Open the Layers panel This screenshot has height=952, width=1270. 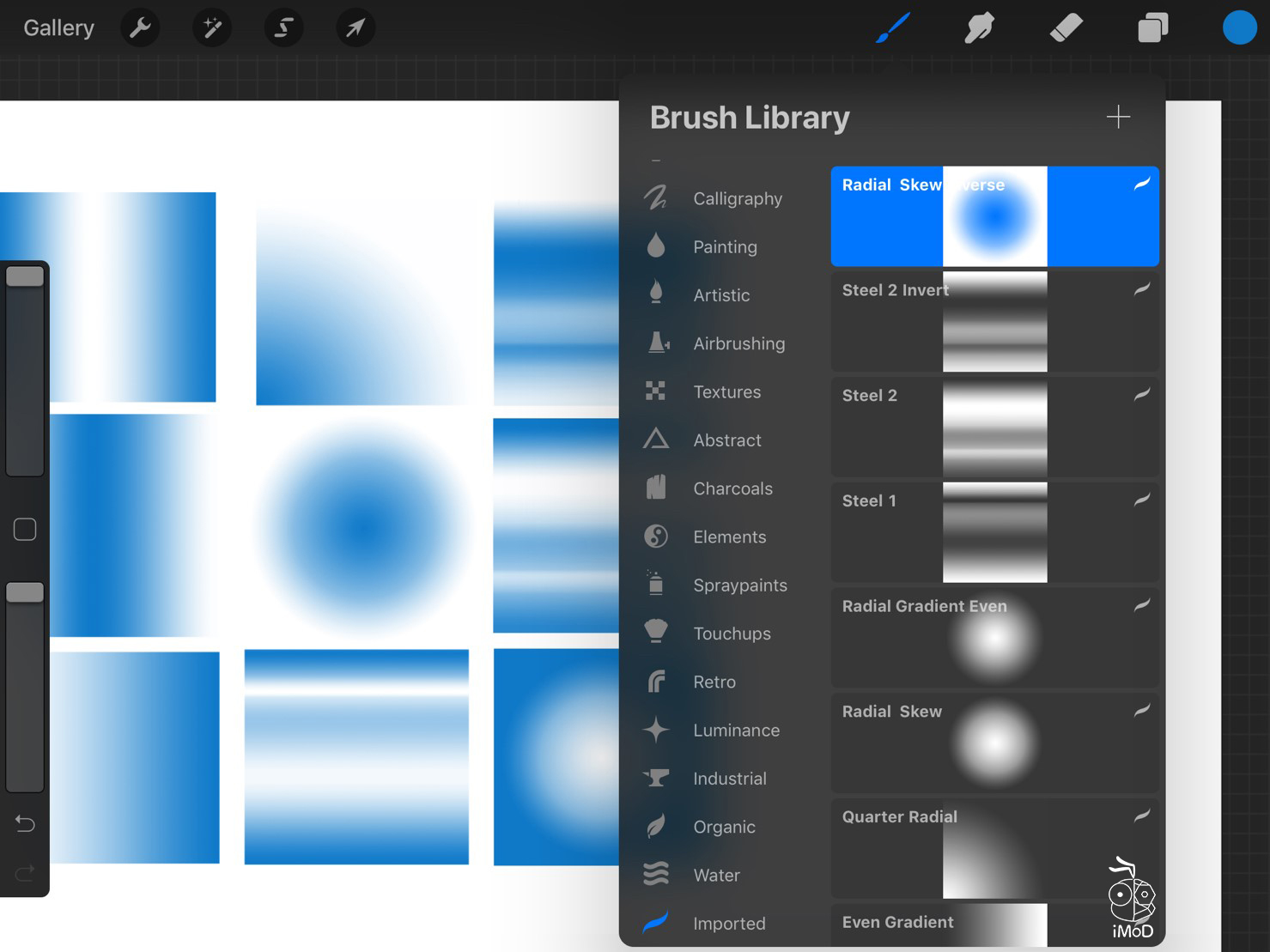[1152, 28]
